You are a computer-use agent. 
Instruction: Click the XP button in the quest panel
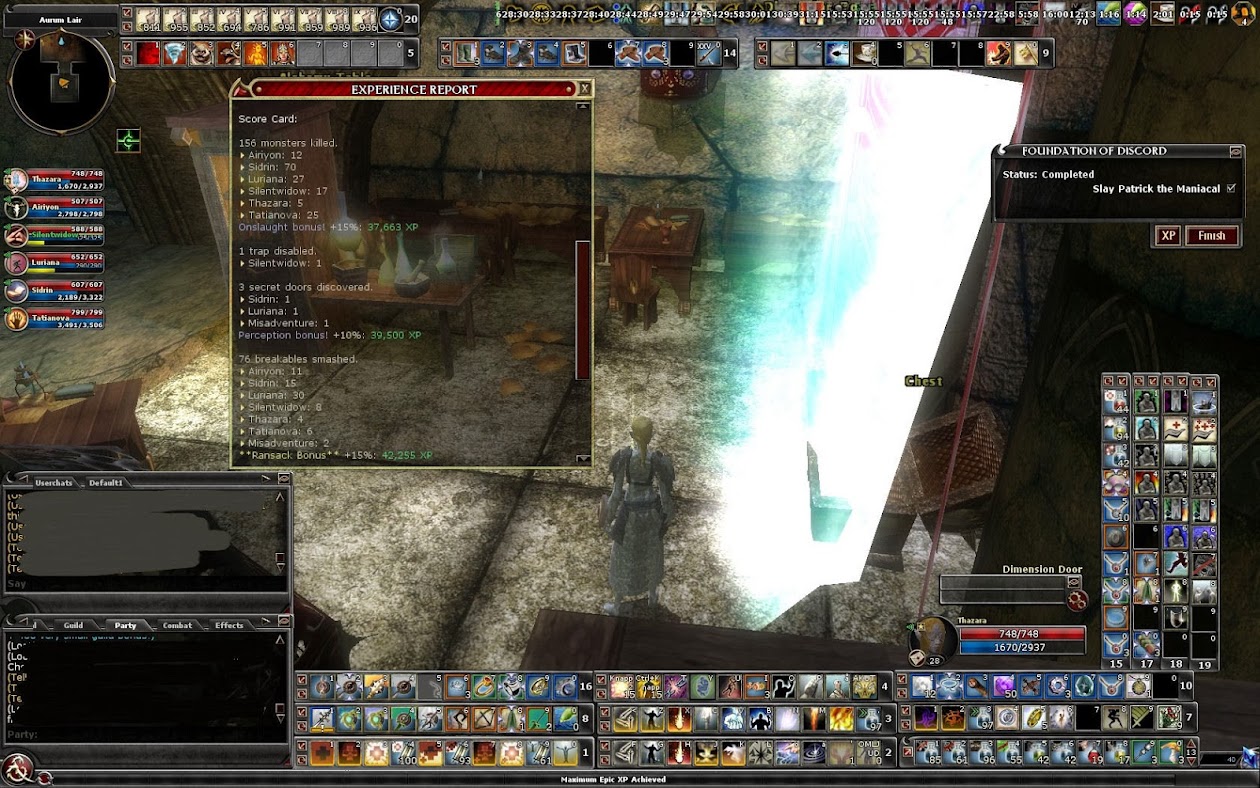coord(1167,236)
